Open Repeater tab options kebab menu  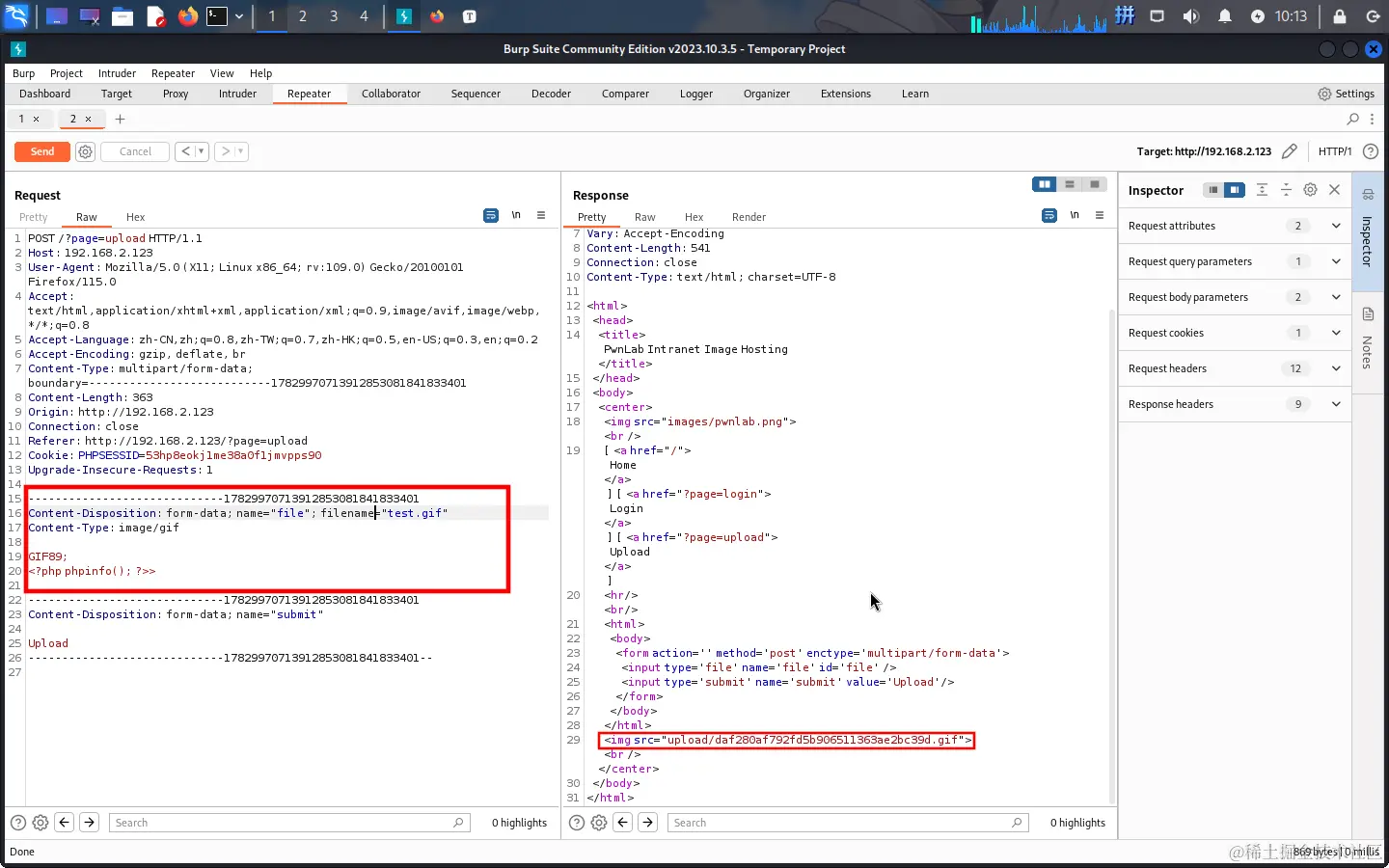tap(1372, 119)
